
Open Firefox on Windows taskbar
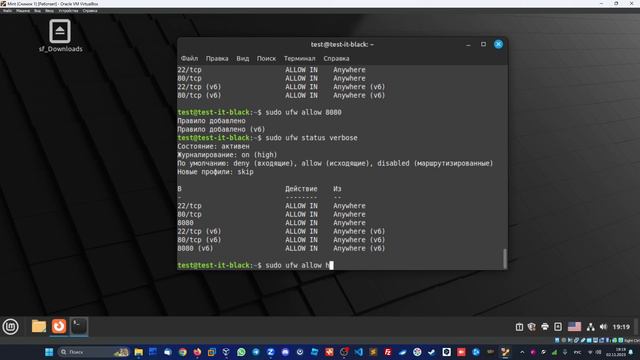click(197, 352)
